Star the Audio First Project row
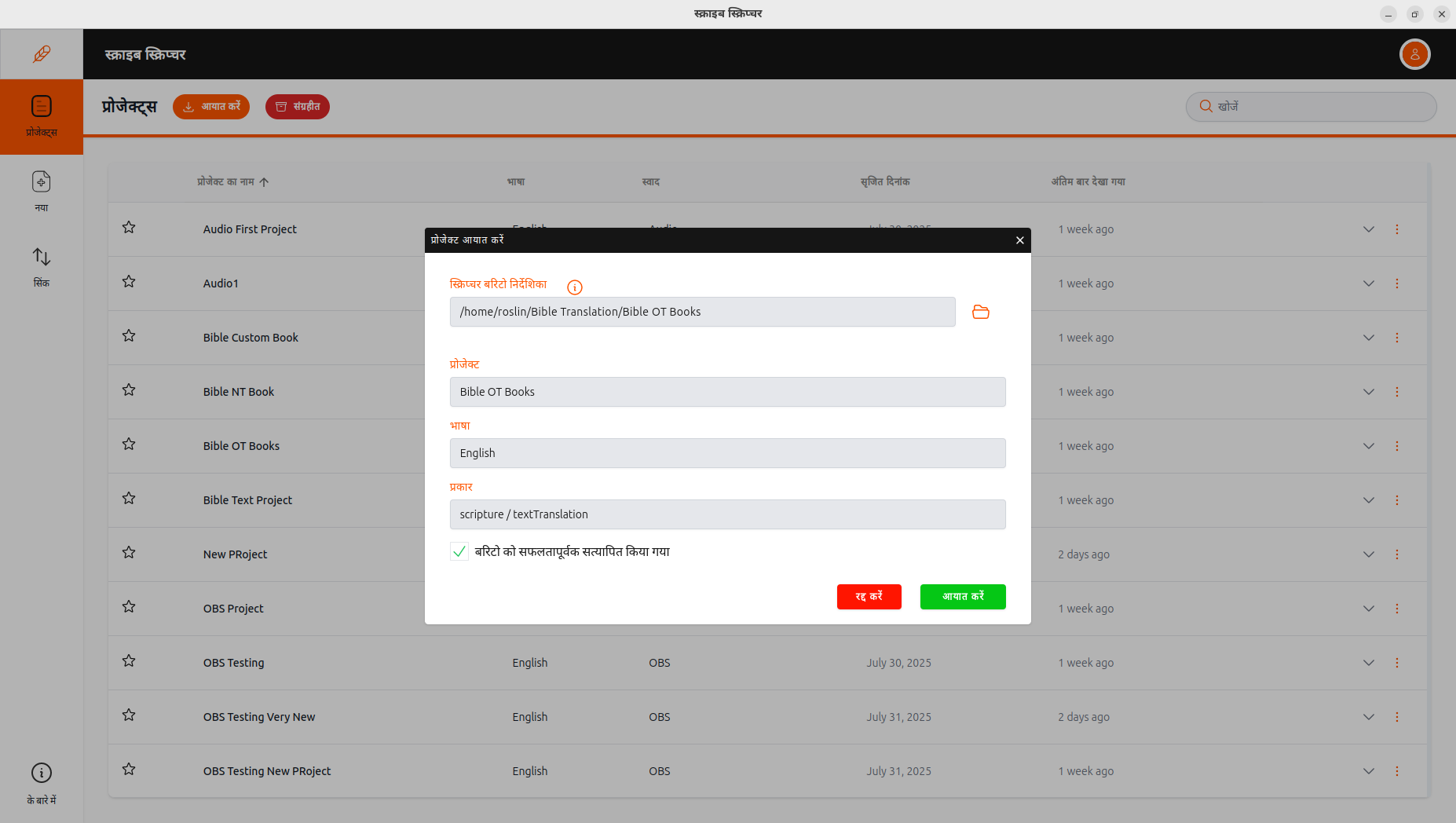Image resolution: width=1456 pixels, height=823 pixels. 129,228
